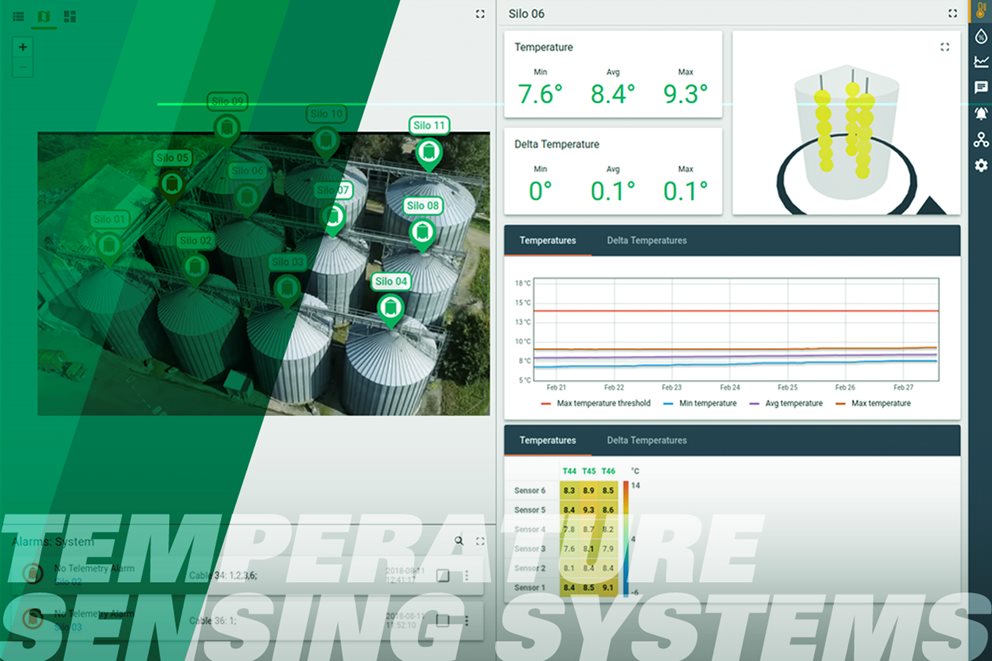This screenshot has width=992, height=661.
Task: Select heatmap table's Delta Temperatures tab
Action: pos(646,441)
